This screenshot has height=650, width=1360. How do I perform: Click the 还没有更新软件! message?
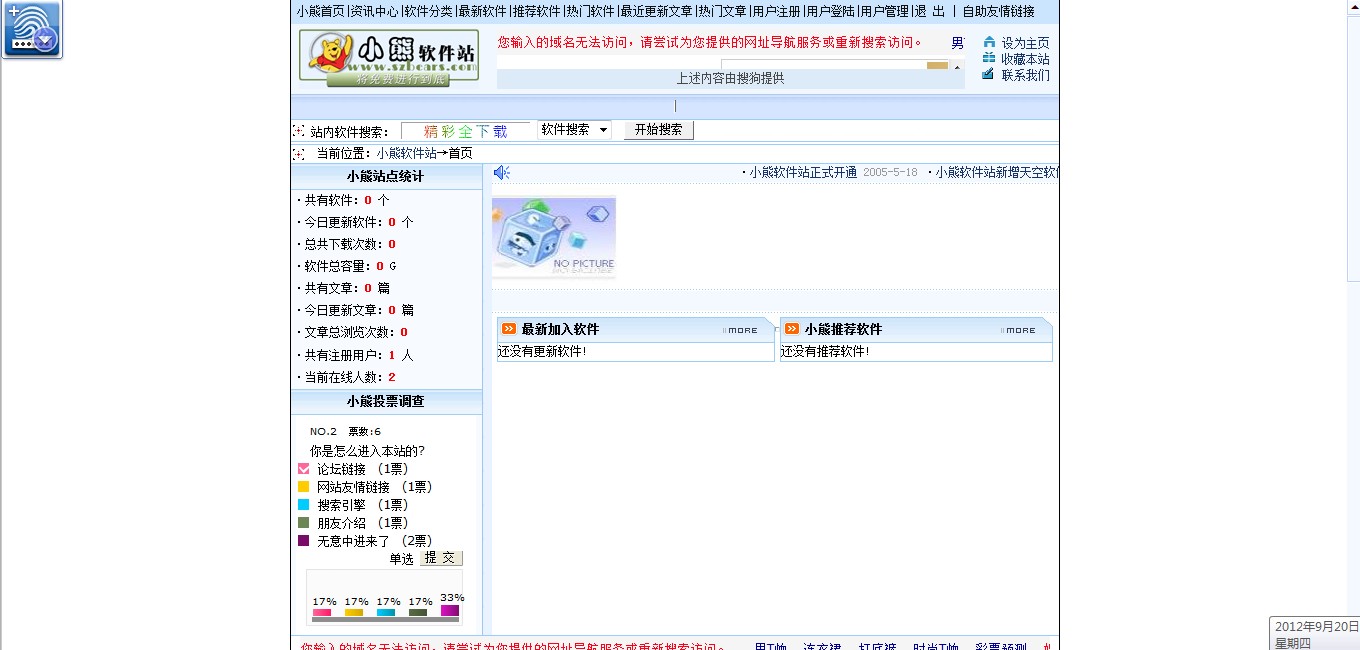coord(543,351)
